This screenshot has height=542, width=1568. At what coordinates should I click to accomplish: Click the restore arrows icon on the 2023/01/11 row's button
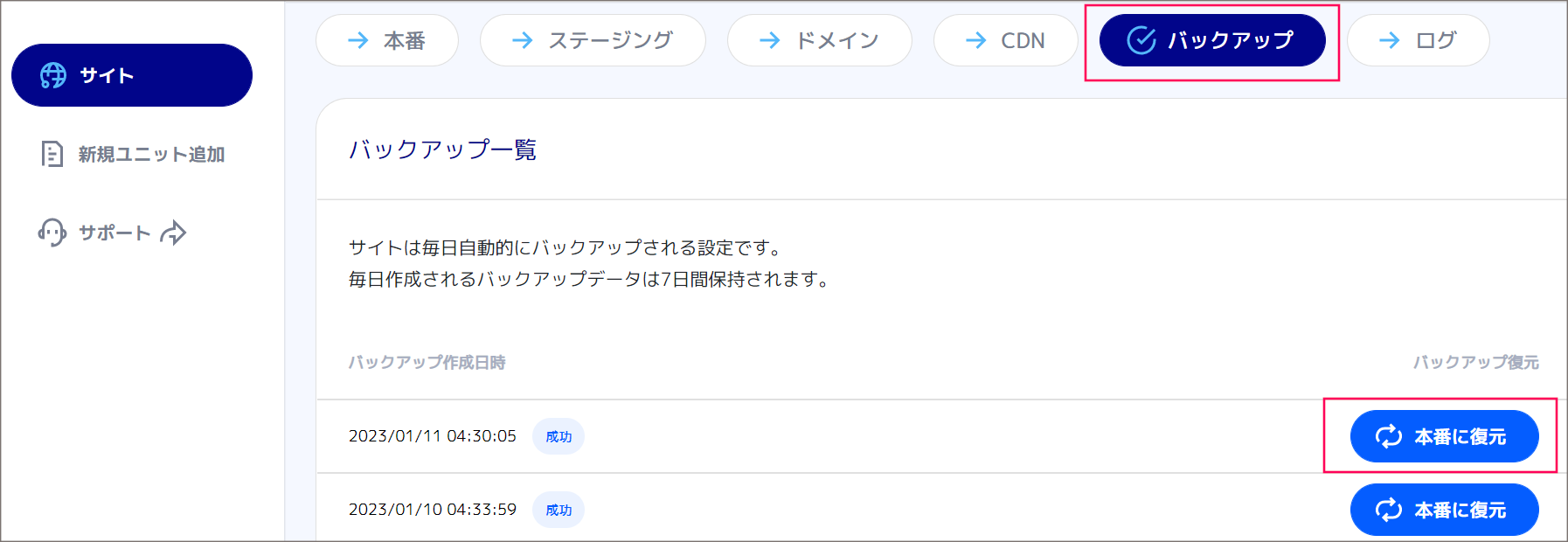point(1389,436)
